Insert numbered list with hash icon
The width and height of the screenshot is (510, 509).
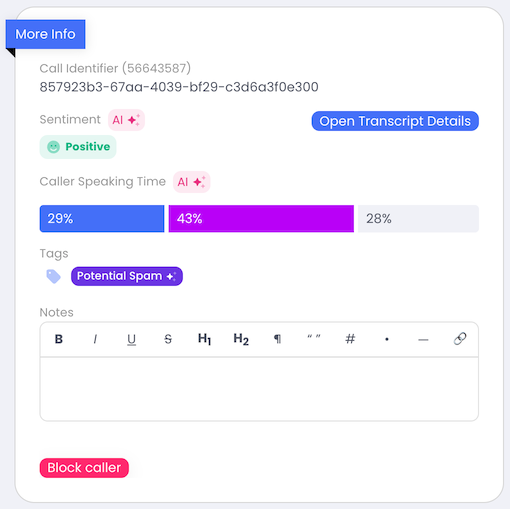(350, 339)
